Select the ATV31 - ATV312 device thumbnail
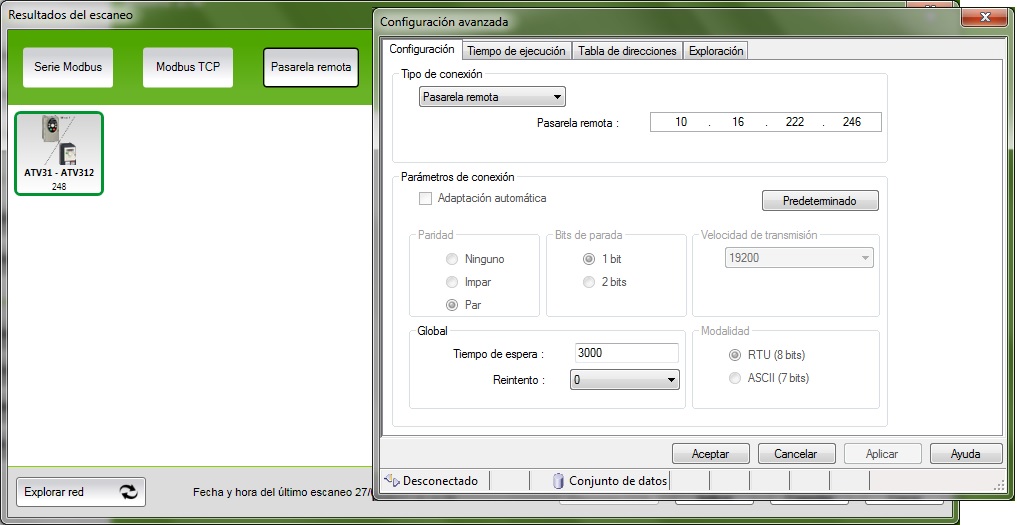 59,153
